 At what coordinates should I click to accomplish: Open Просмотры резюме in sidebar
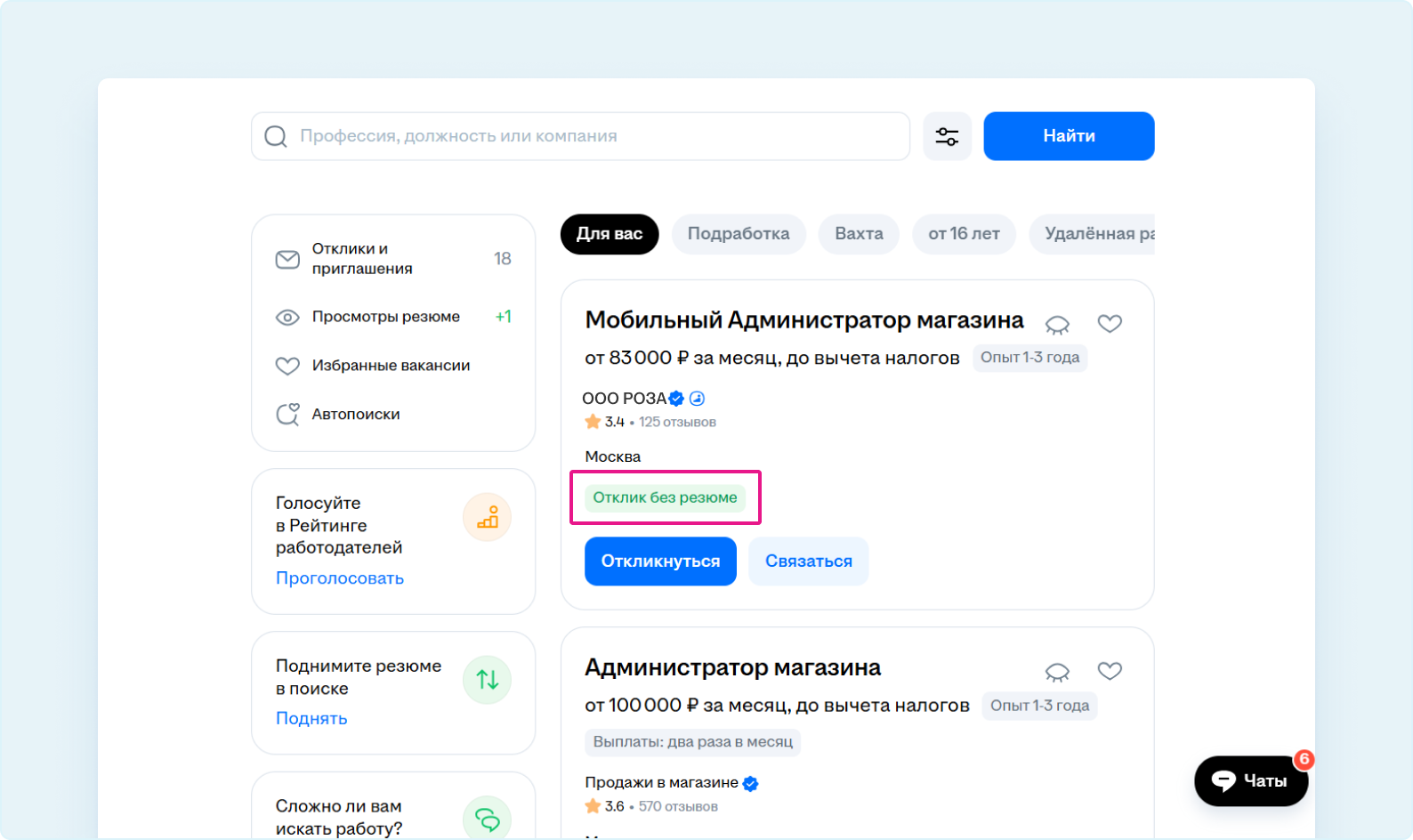[x=385, y=317]
